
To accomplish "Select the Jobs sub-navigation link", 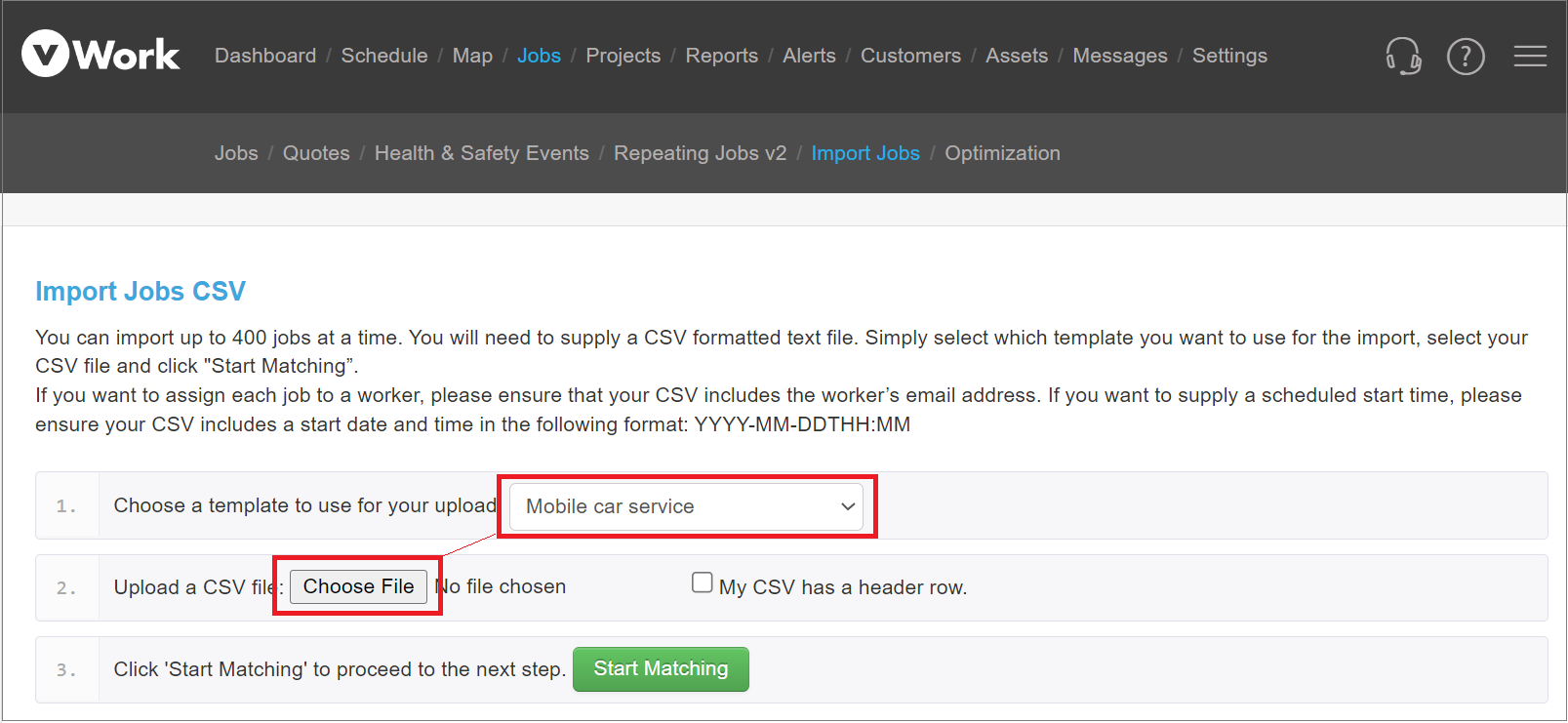I will pos(236,153).
